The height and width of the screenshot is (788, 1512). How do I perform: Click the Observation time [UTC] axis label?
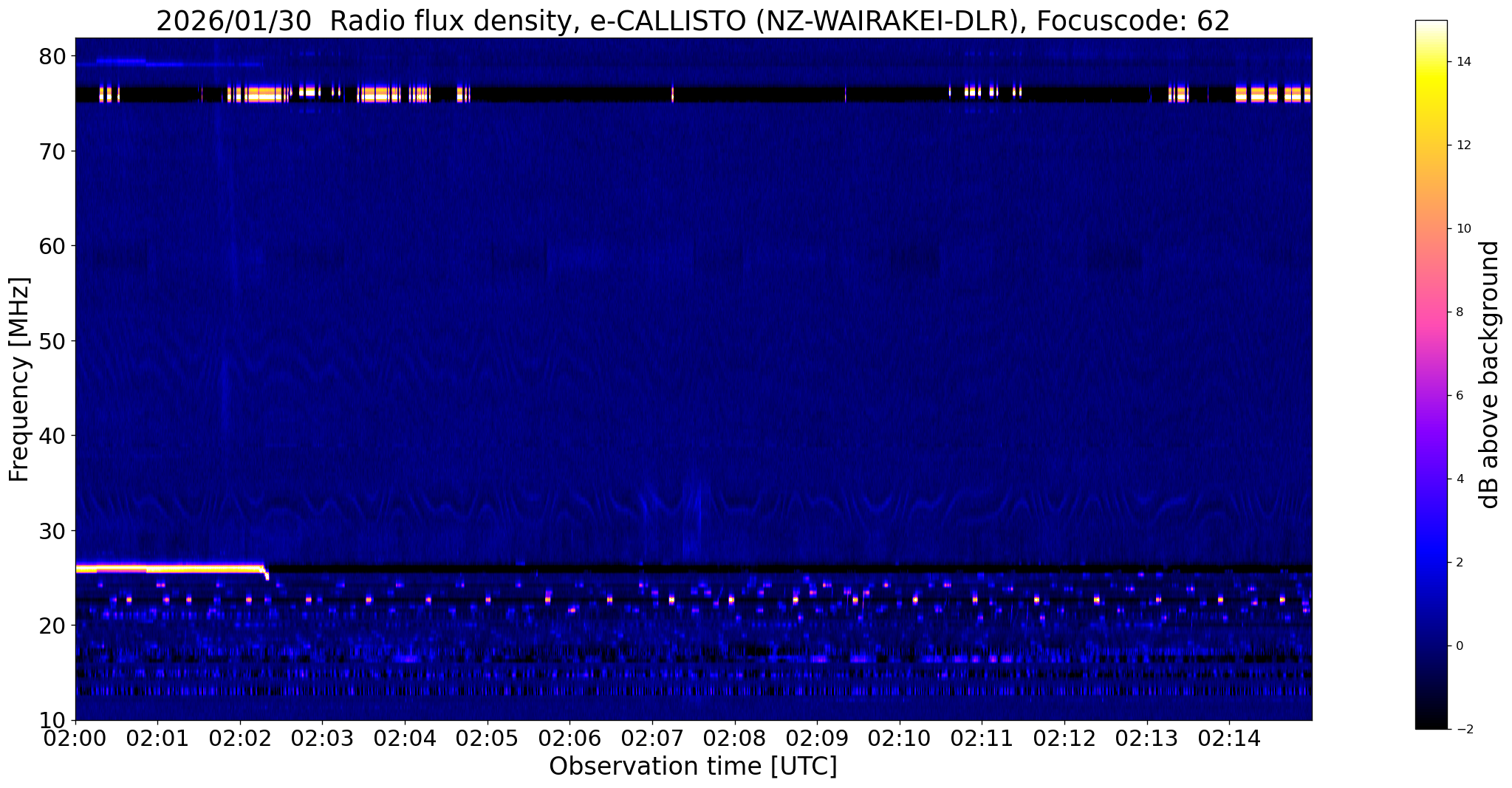[693, 767]
